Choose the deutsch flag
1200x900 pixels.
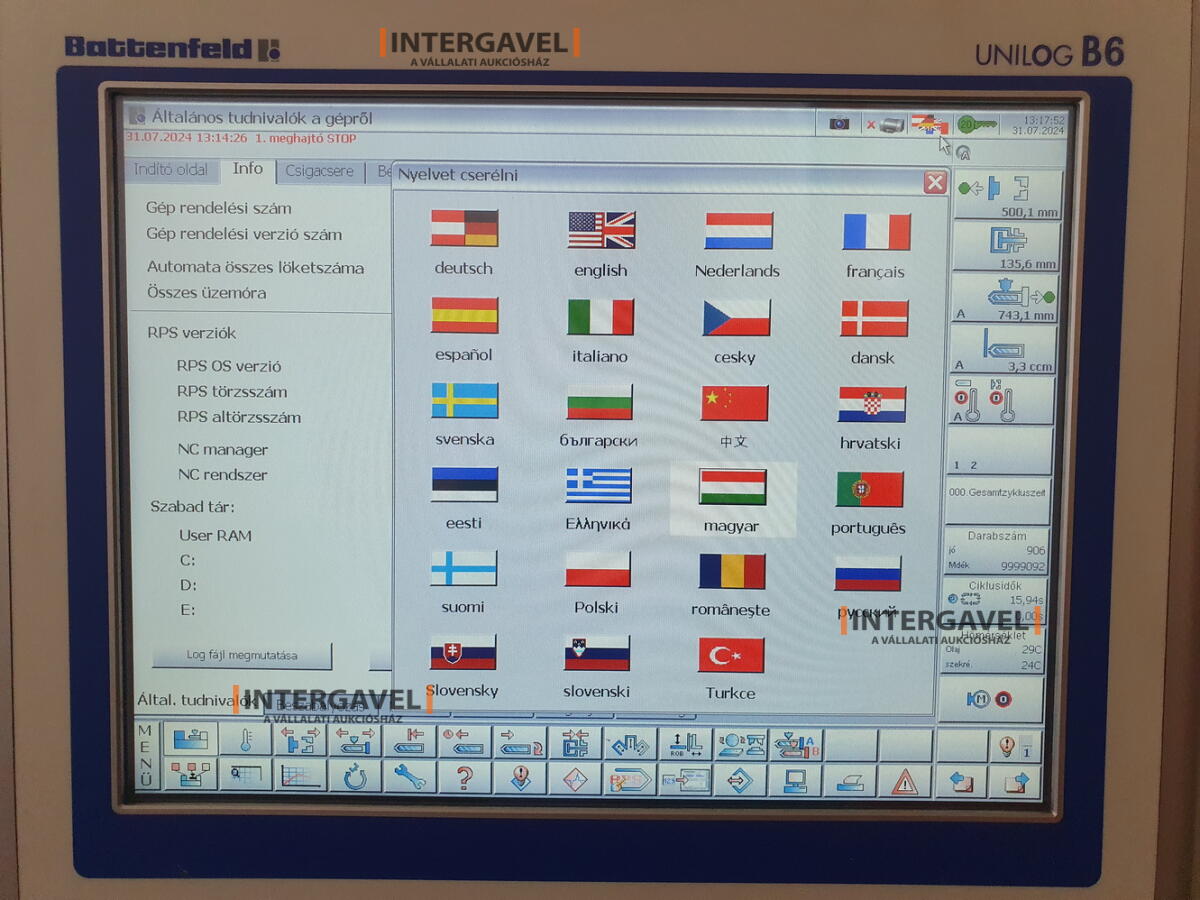(x=464, y=229)
